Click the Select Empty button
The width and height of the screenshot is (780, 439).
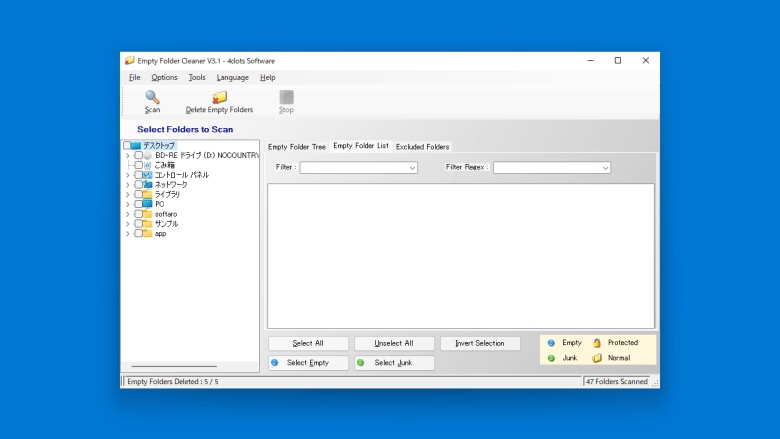(x=308, y=363)
